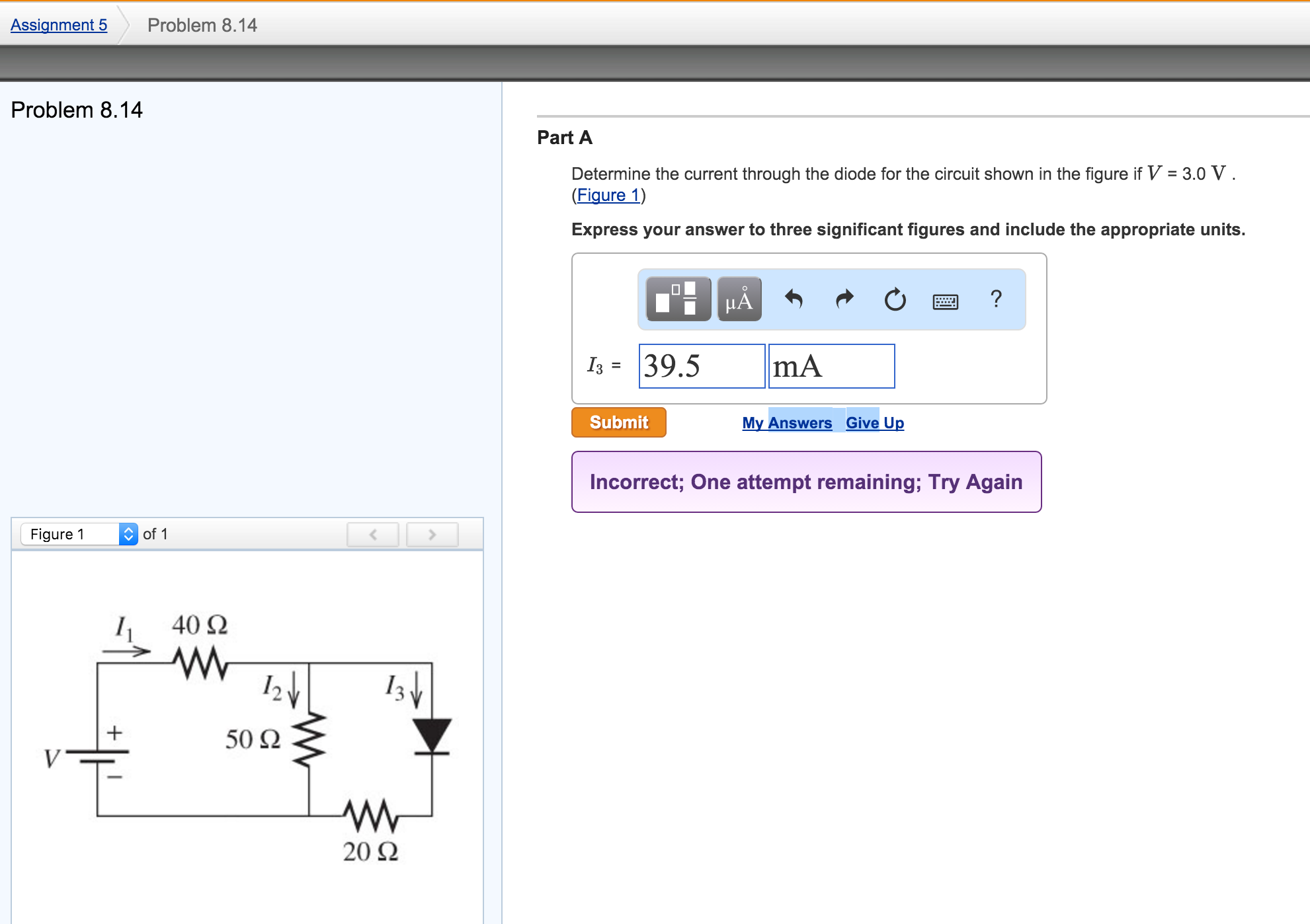Open the μÅ units inserter
The image size is (1310, 924).
738,299
